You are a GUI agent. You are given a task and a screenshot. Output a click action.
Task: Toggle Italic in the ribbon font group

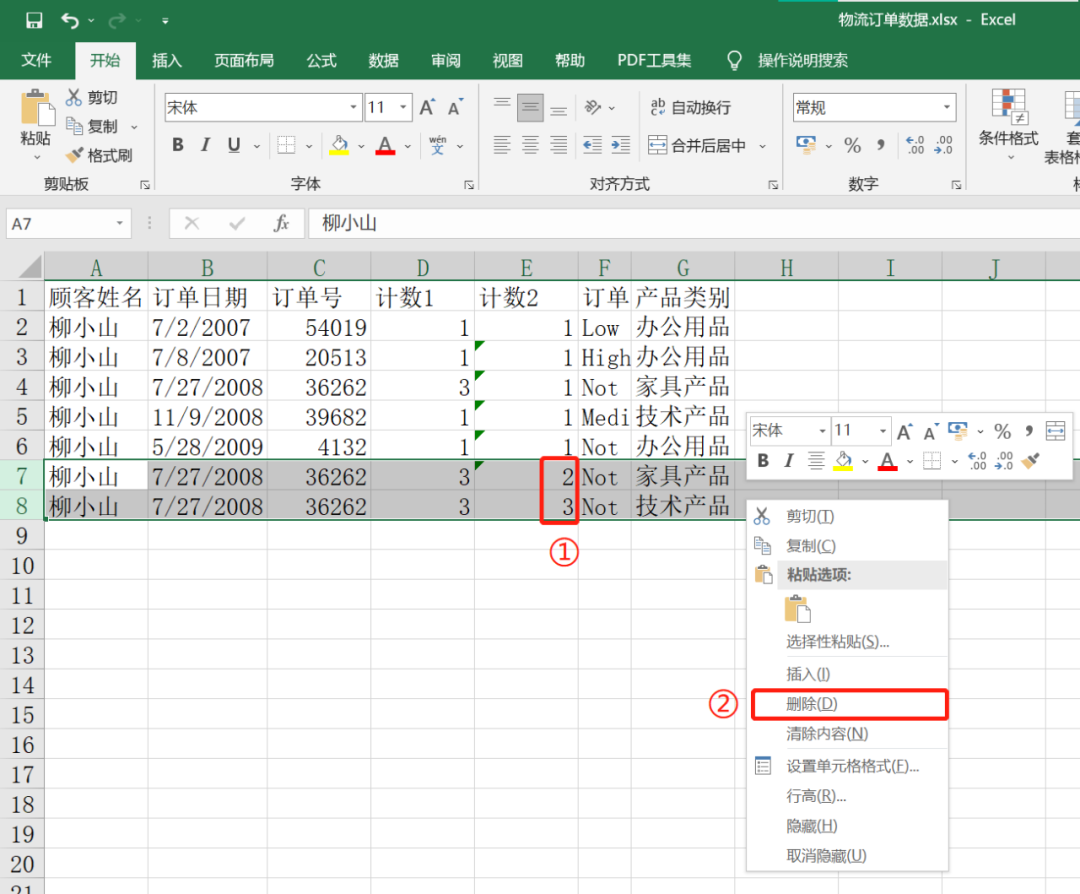point(205,145)
